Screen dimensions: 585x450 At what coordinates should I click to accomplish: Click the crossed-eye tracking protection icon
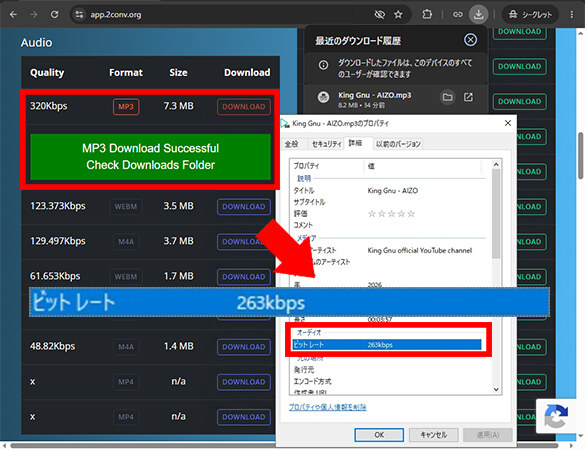point(379,15)
